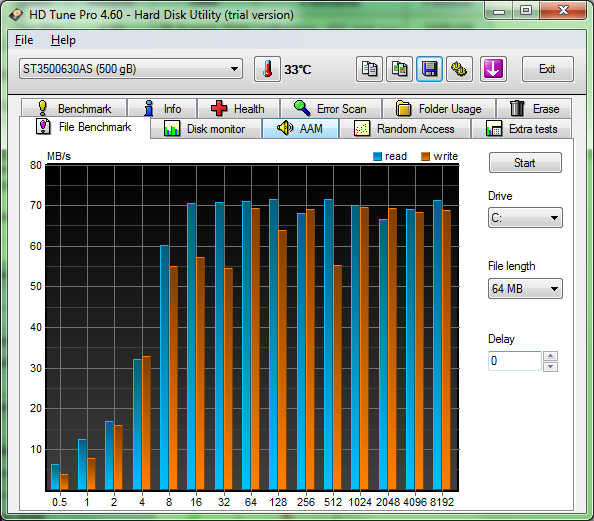
Task: Decrease Delay with the down spinner arrow
Action: coord(550,366)
